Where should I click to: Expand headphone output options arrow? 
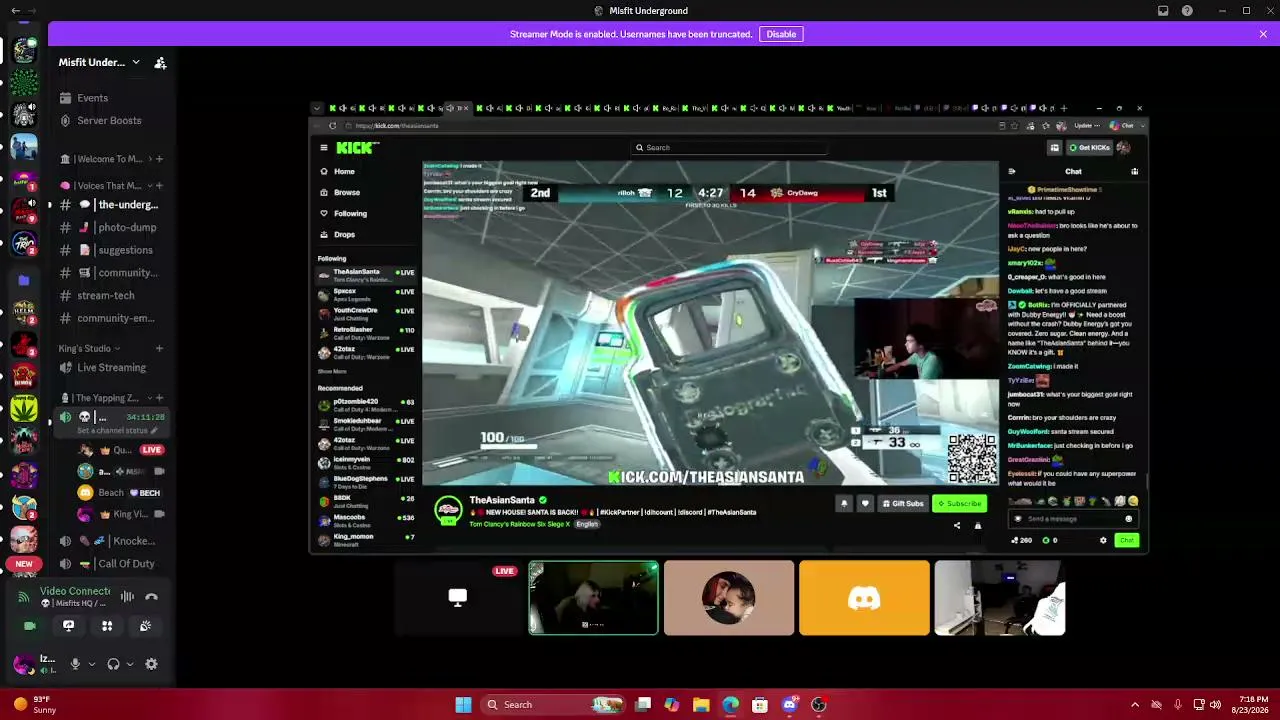pyautogui.click(x=130, y=664)
